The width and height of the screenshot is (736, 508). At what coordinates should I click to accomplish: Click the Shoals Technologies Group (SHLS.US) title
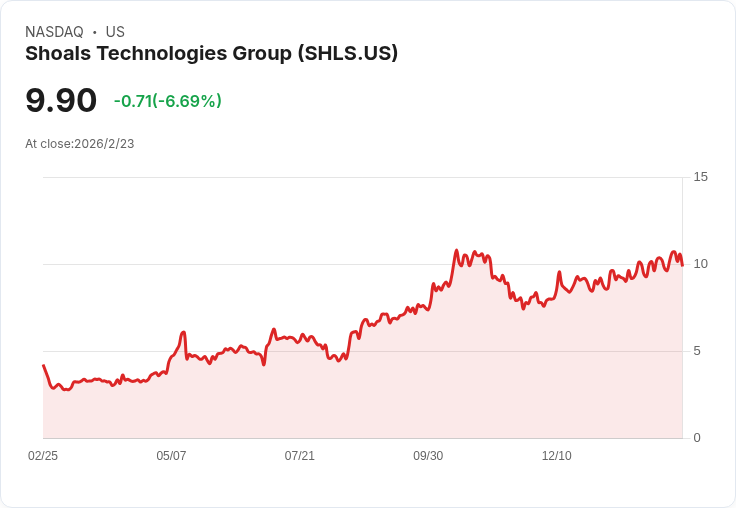point(211,54)
